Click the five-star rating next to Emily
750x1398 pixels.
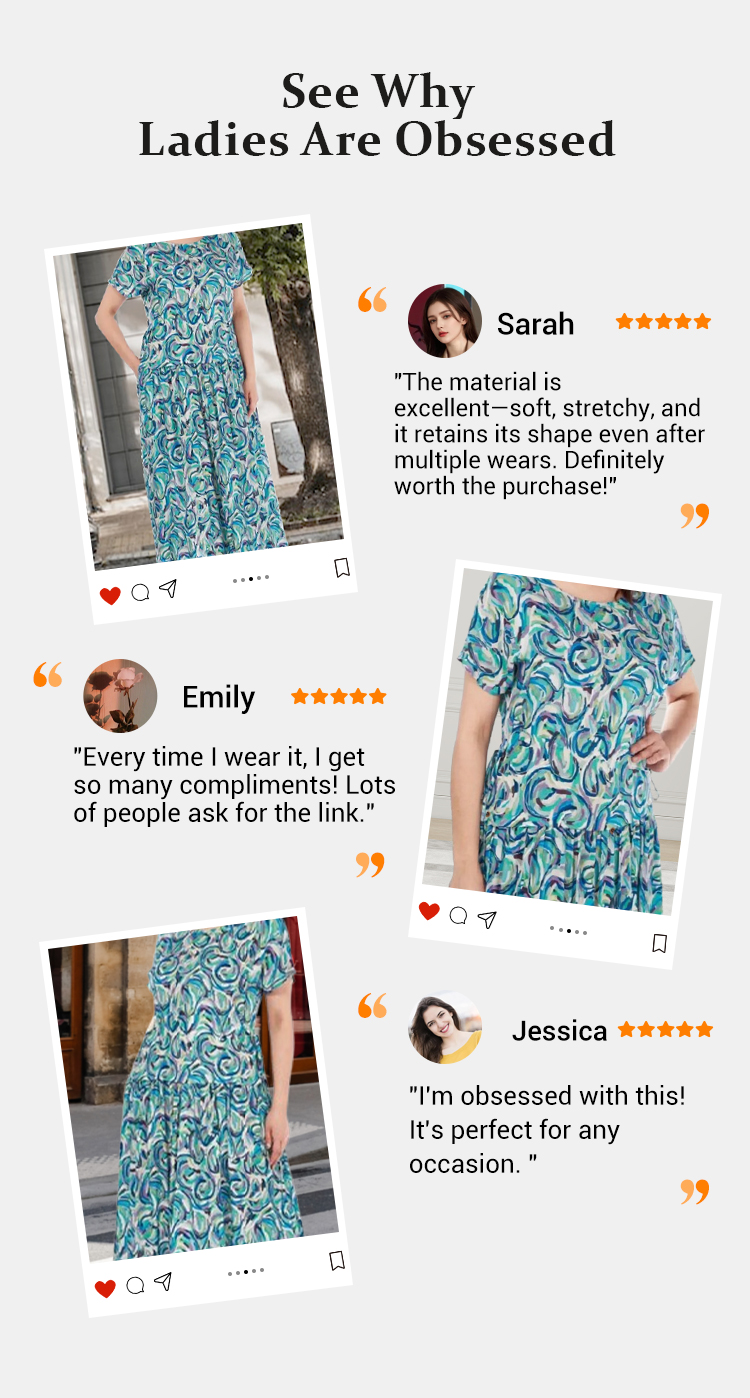point(338,696)
